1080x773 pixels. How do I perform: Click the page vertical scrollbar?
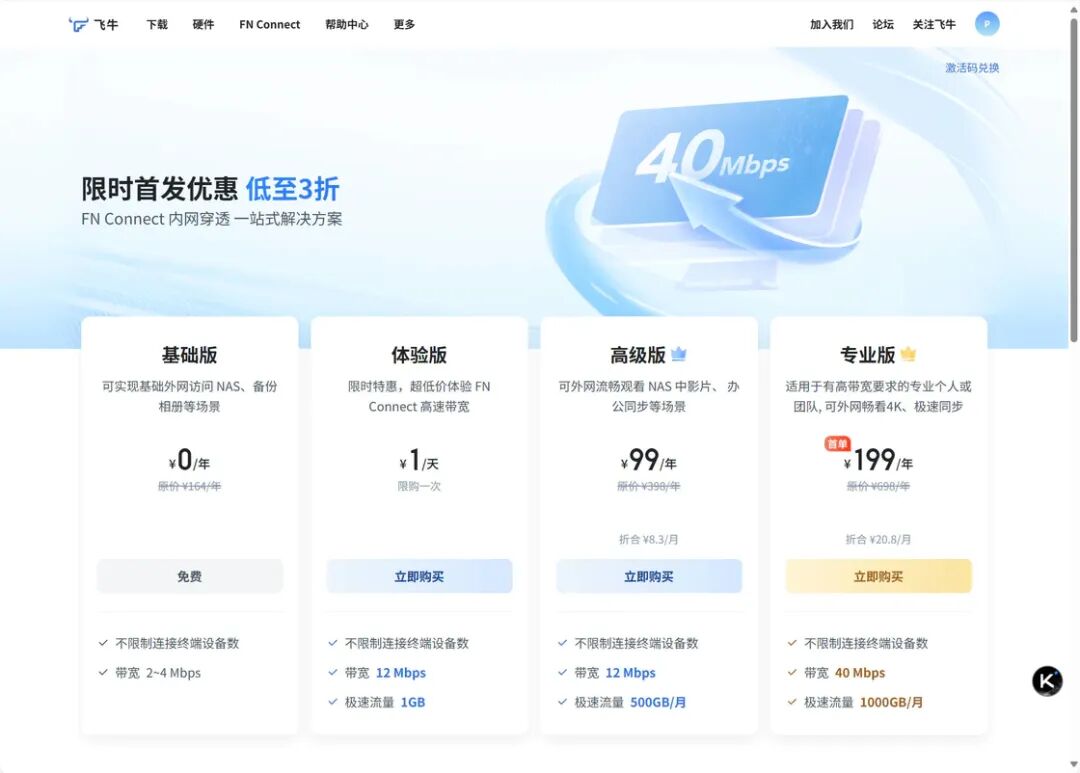pyautogui.click(x=1073, y=179)
